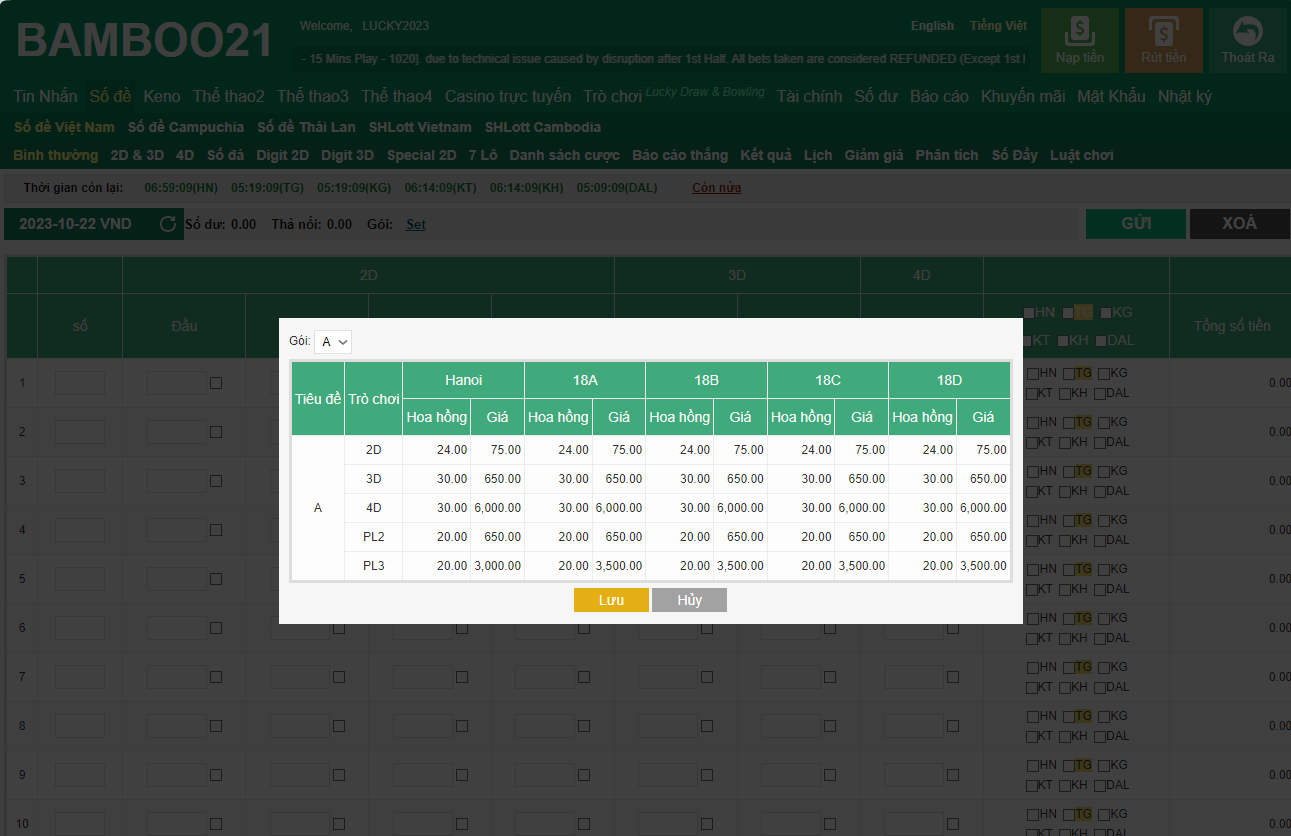Click the Lưu save button
Image resolution: width=1291 pixels, height=836 pixels.
coord(611,600)
